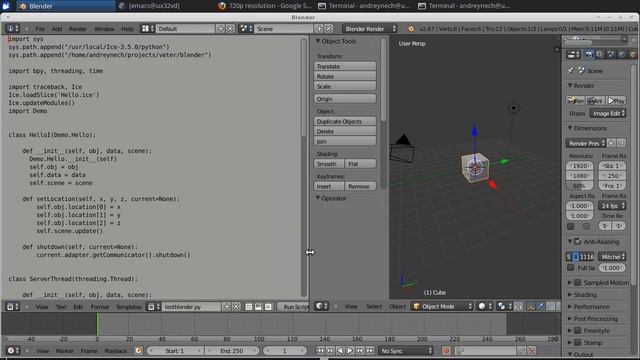The width and height of the screenshot is (640, 360).
Task: Unlink testblender.py with the X icon
Action: pos(236,307)
